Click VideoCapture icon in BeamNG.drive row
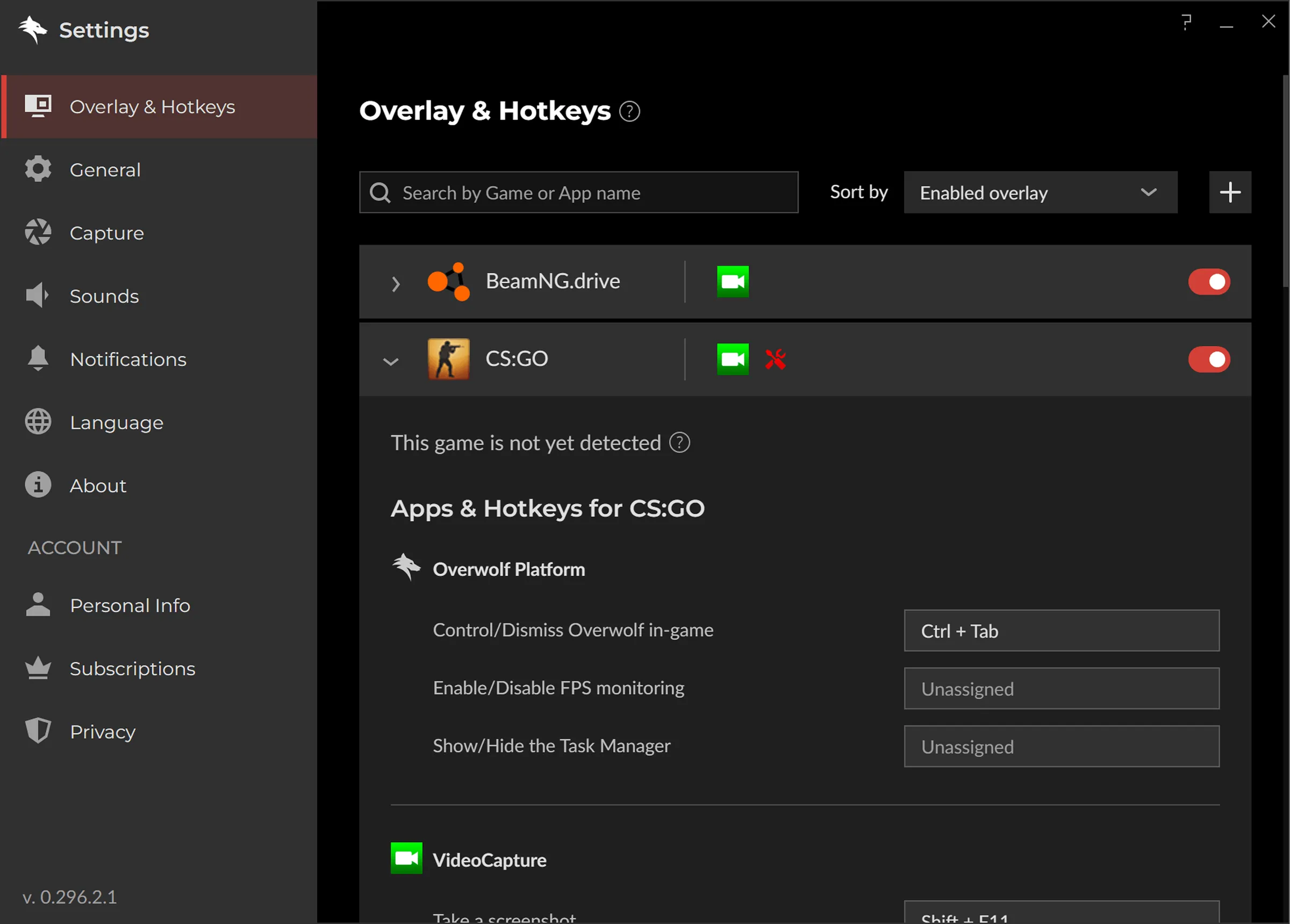This screenshot has width=1290, height=924. (x=733, y=282)
